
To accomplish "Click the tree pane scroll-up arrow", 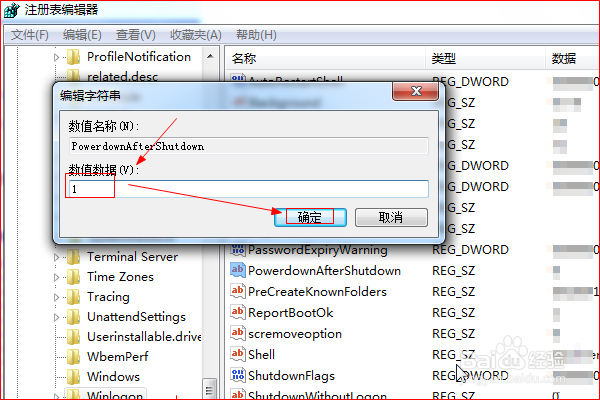I will point(210,56).
